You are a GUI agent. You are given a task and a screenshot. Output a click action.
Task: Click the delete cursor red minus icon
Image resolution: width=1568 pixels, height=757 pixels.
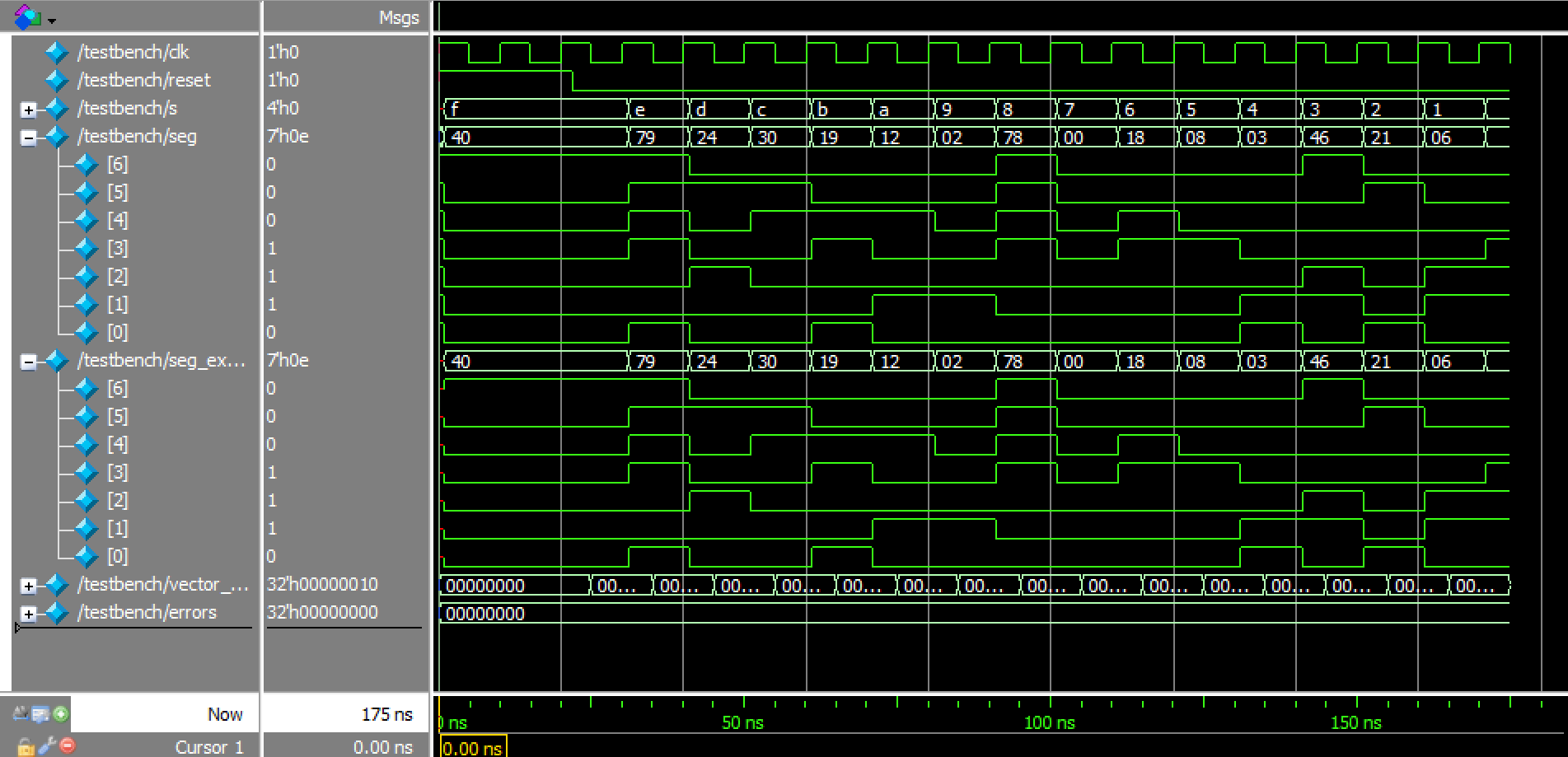68,746
